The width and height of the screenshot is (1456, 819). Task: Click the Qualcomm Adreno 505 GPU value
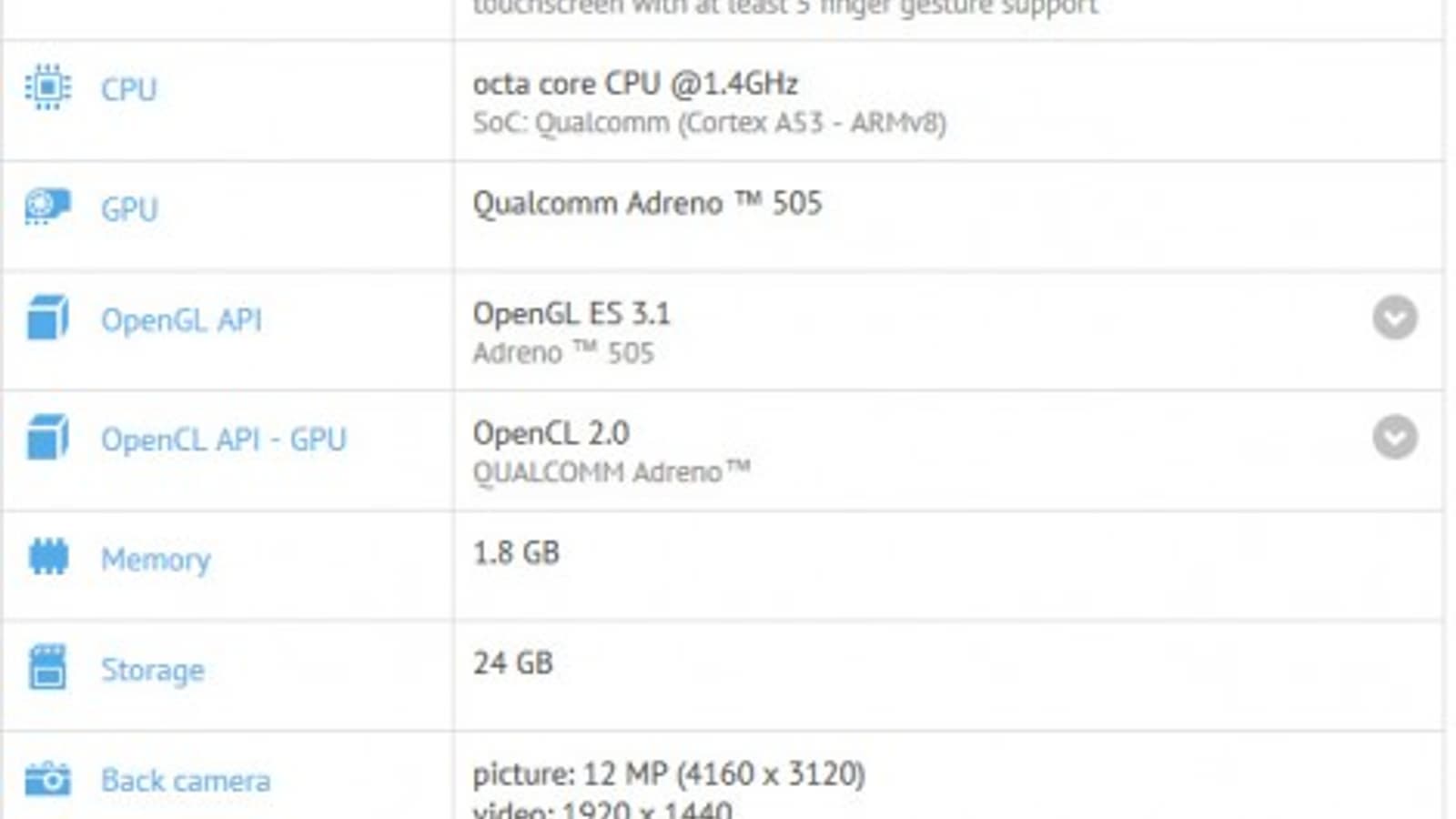click(646, 203)
